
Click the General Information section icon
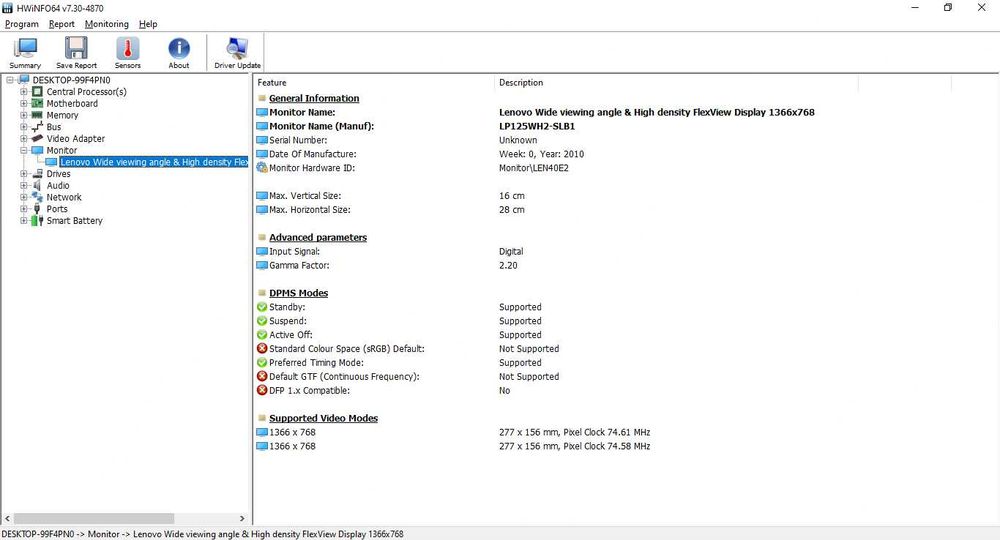tap(262, 98)
